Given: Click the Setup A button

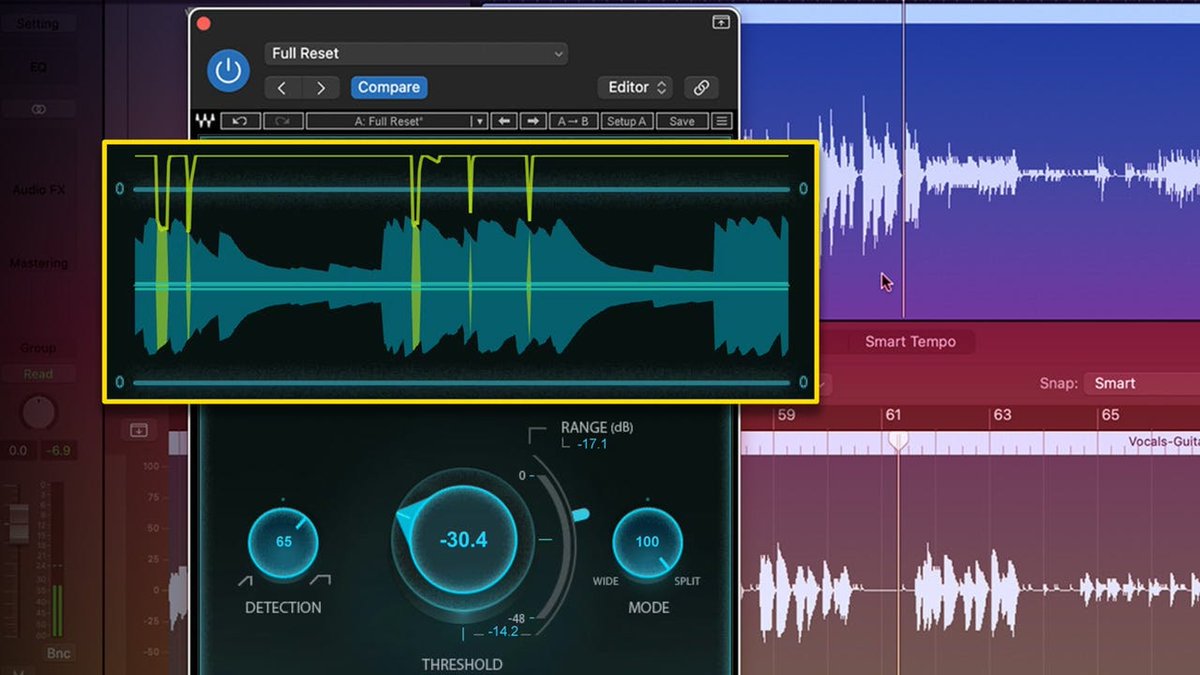Looking at the screenshot, I should point(628,121).
